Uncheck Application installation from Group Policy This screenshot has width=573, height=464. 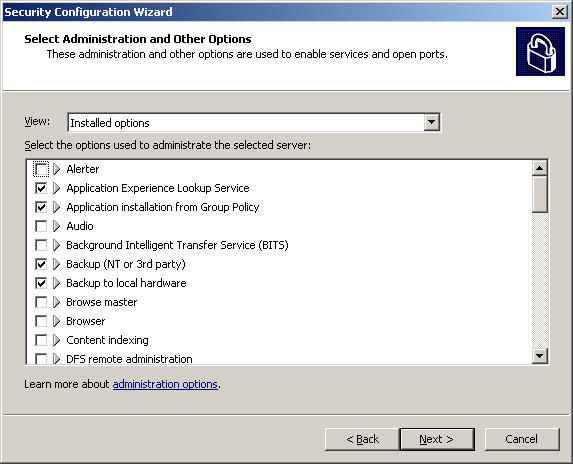click(x=41, y=207)
